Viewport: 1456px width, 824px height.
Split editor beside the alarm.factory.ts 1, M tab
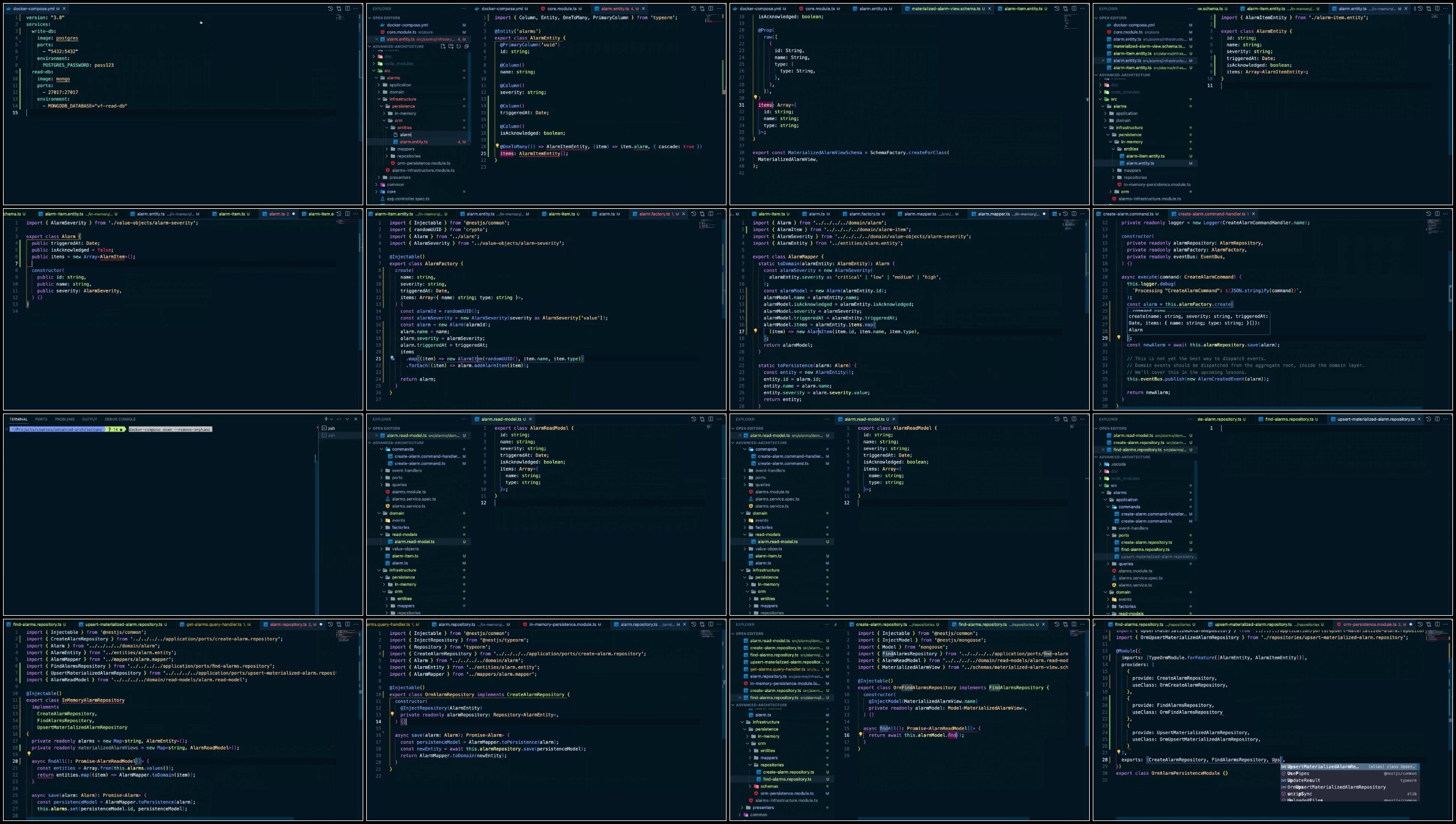pos(711,214)
